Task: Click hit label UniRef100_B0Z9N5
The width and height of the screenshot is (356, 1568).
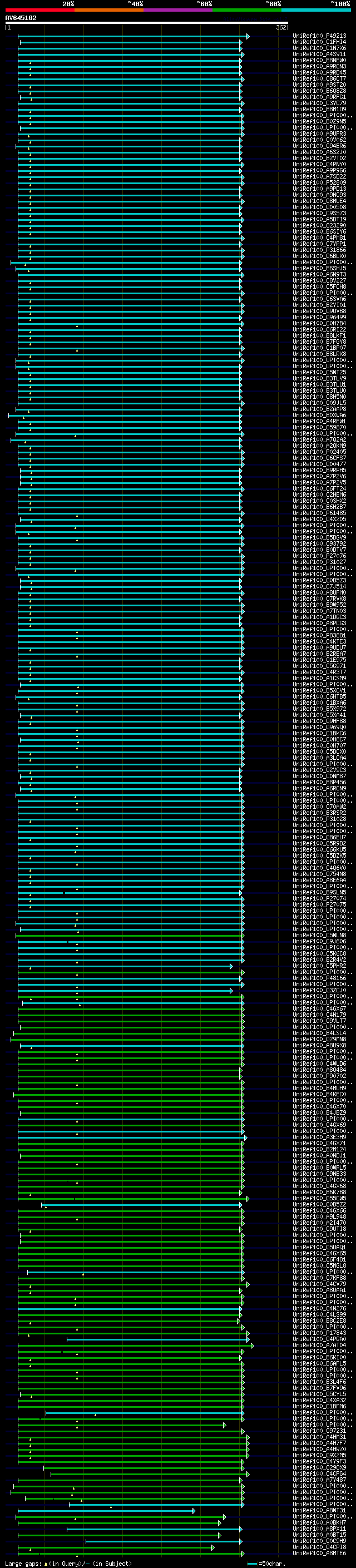Action: (x=319, y=122)
